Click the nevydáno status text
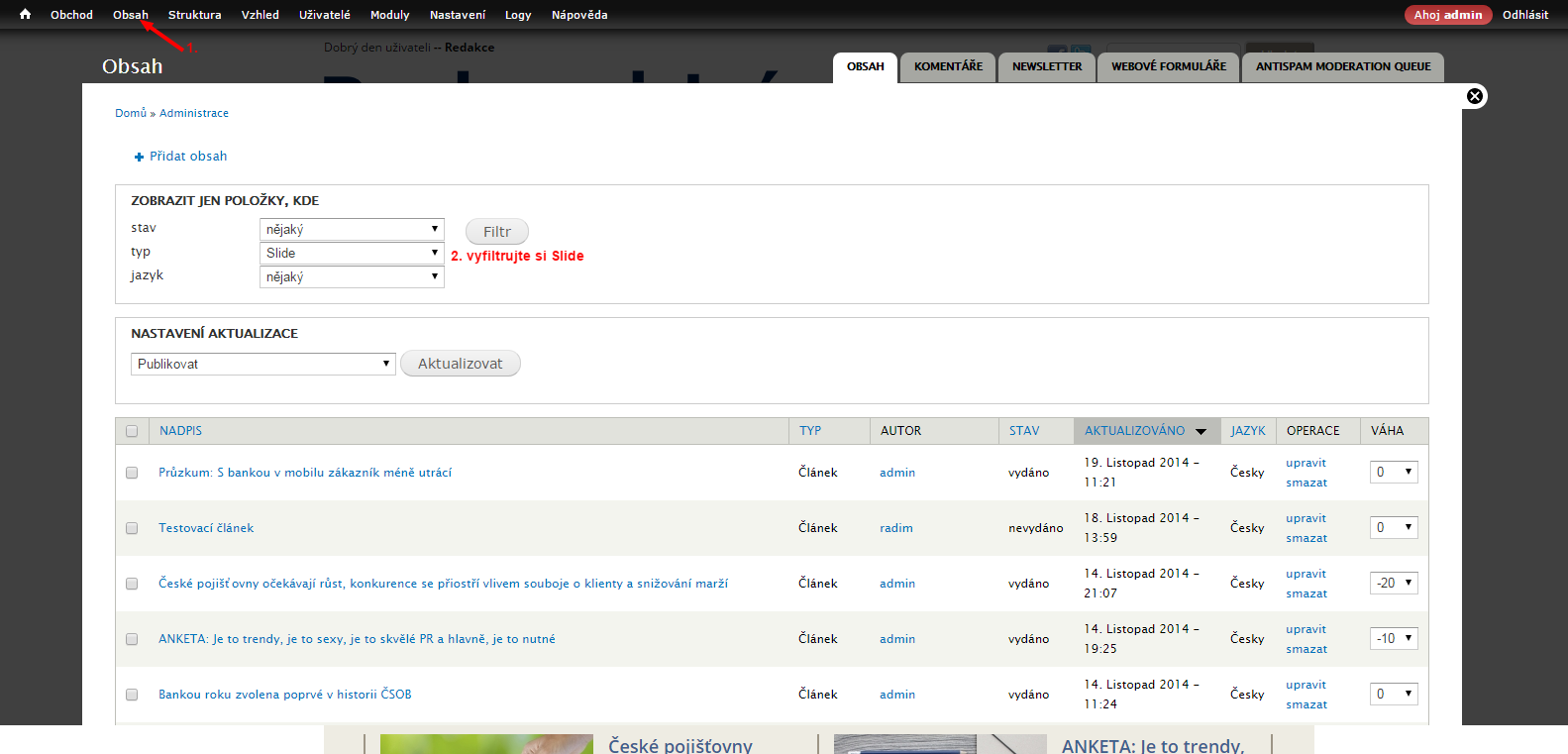The height and width of the screenshot is (754, 1568). coord(1036,528)
